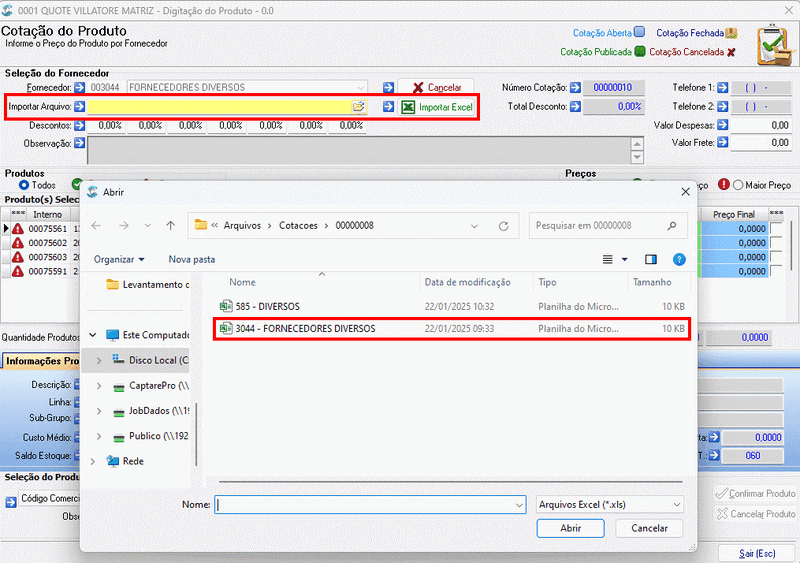Click the Cancelar button beside Fornecedor

pyautogui.click(x=436, y=87)
